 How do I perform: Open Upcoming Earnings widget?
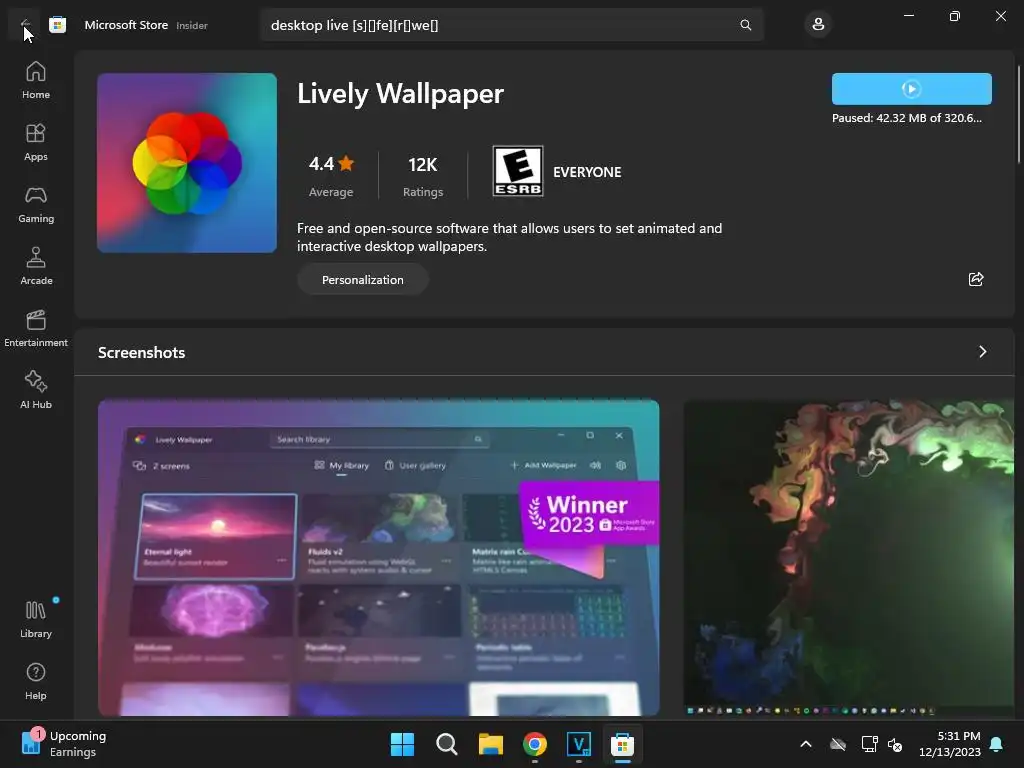[64, 744]
